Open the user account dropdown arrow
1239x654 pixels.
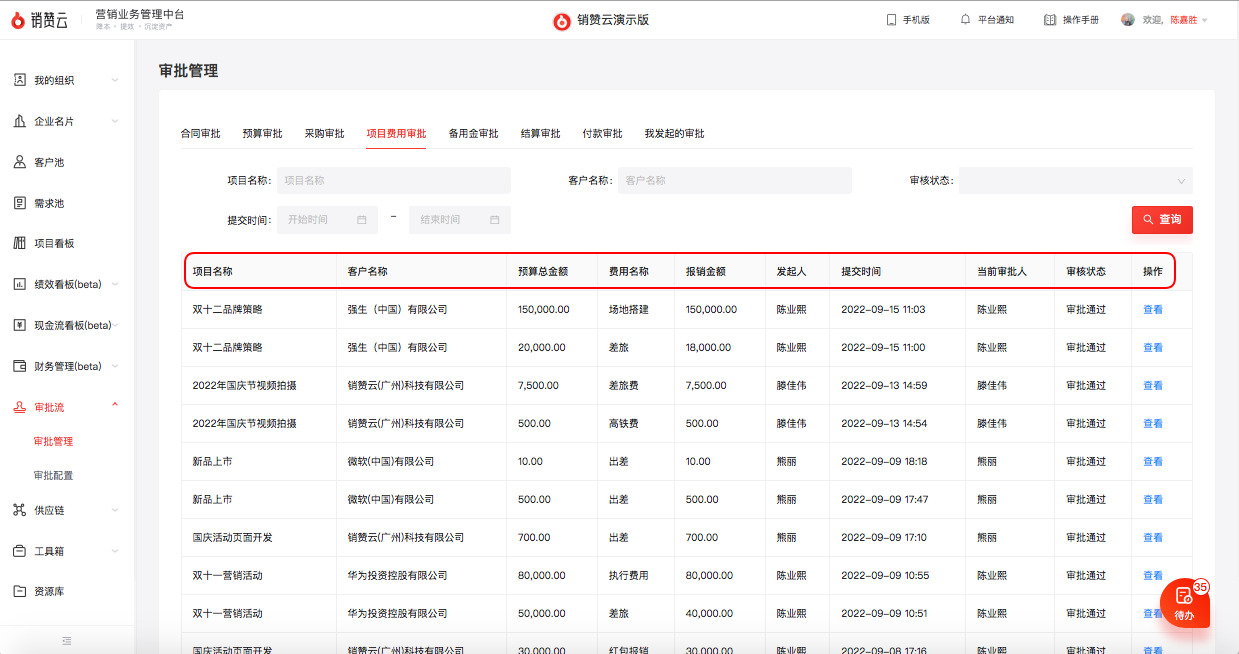[1205, 21]
